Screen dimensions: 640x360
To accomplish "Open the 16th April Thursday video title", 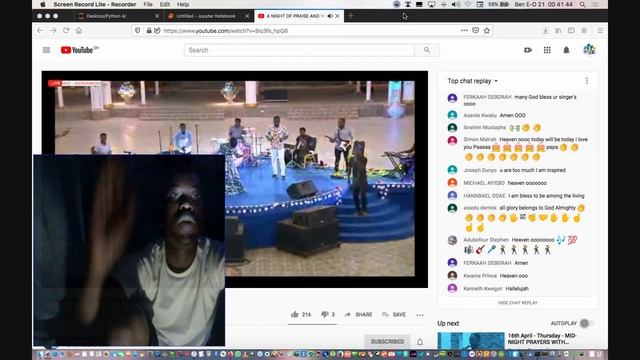I will coord(542,338).
